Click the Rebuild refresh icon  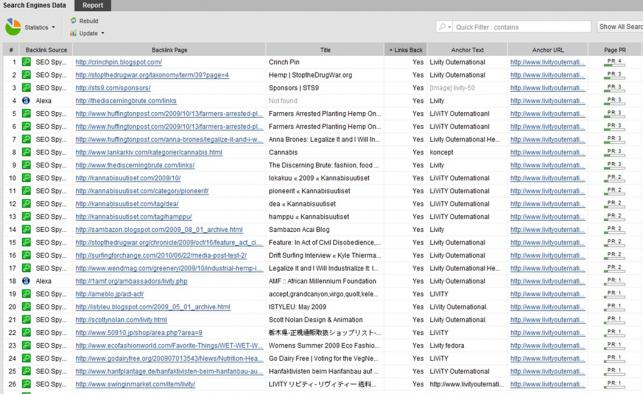[73, 20]
